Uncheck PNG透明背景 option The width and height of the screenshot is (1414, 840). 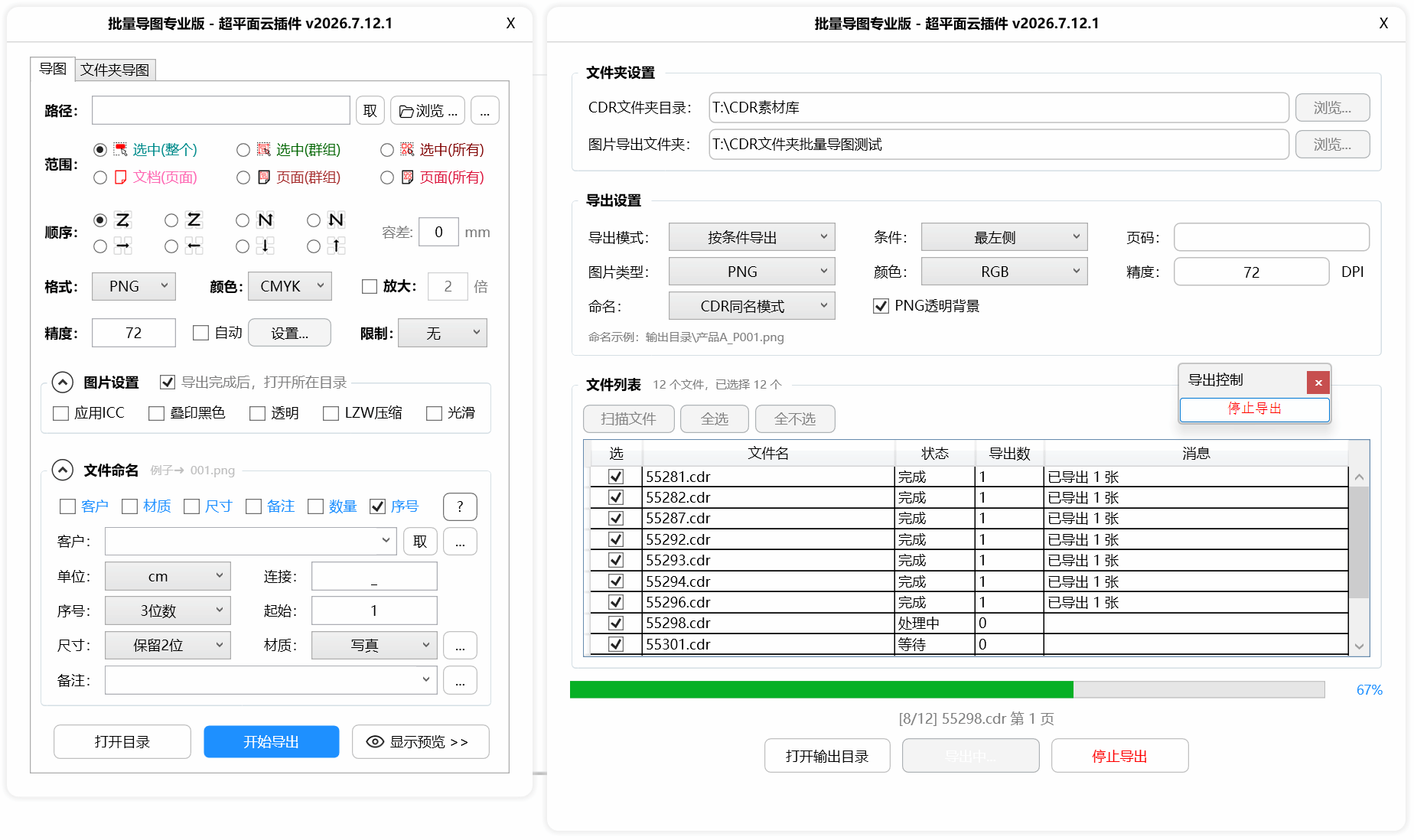coord(881,306)
